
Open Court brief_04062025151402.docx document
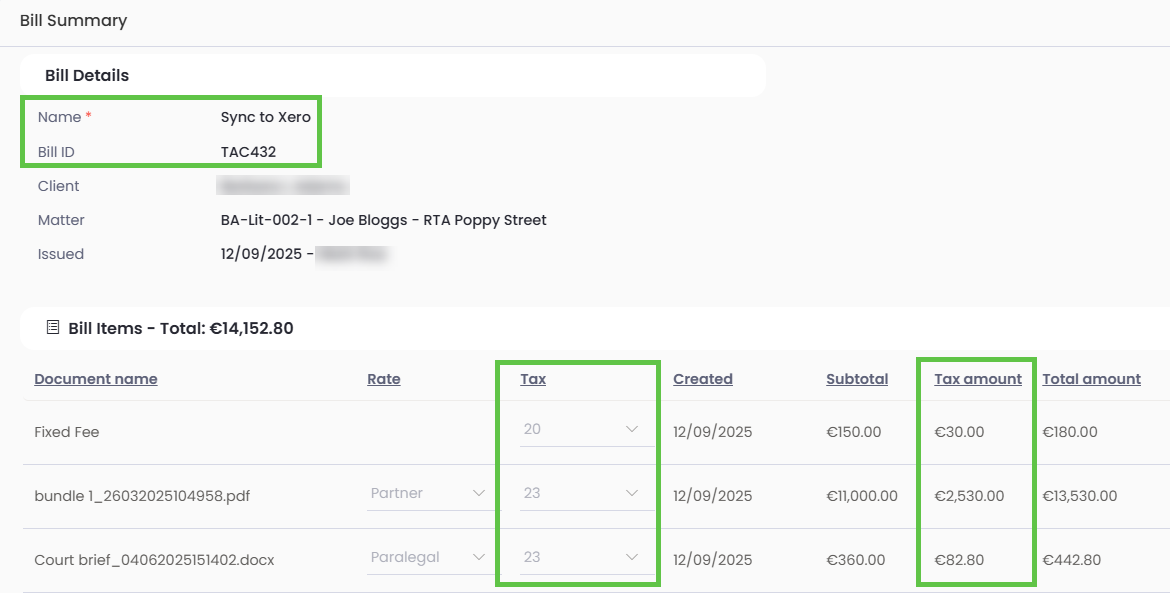click(154, 560)
